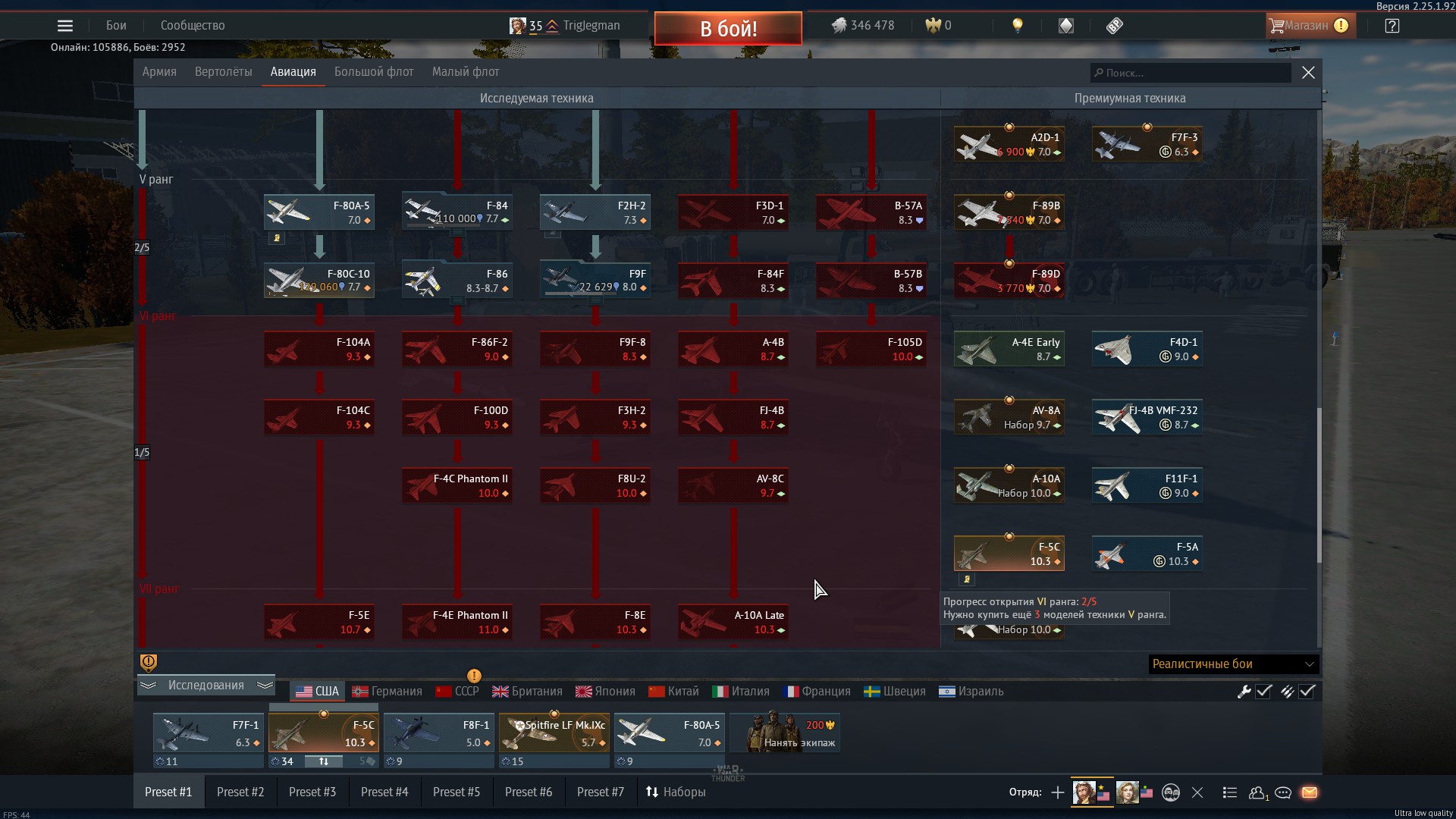Add a player to squad with plus icon

1058,792
